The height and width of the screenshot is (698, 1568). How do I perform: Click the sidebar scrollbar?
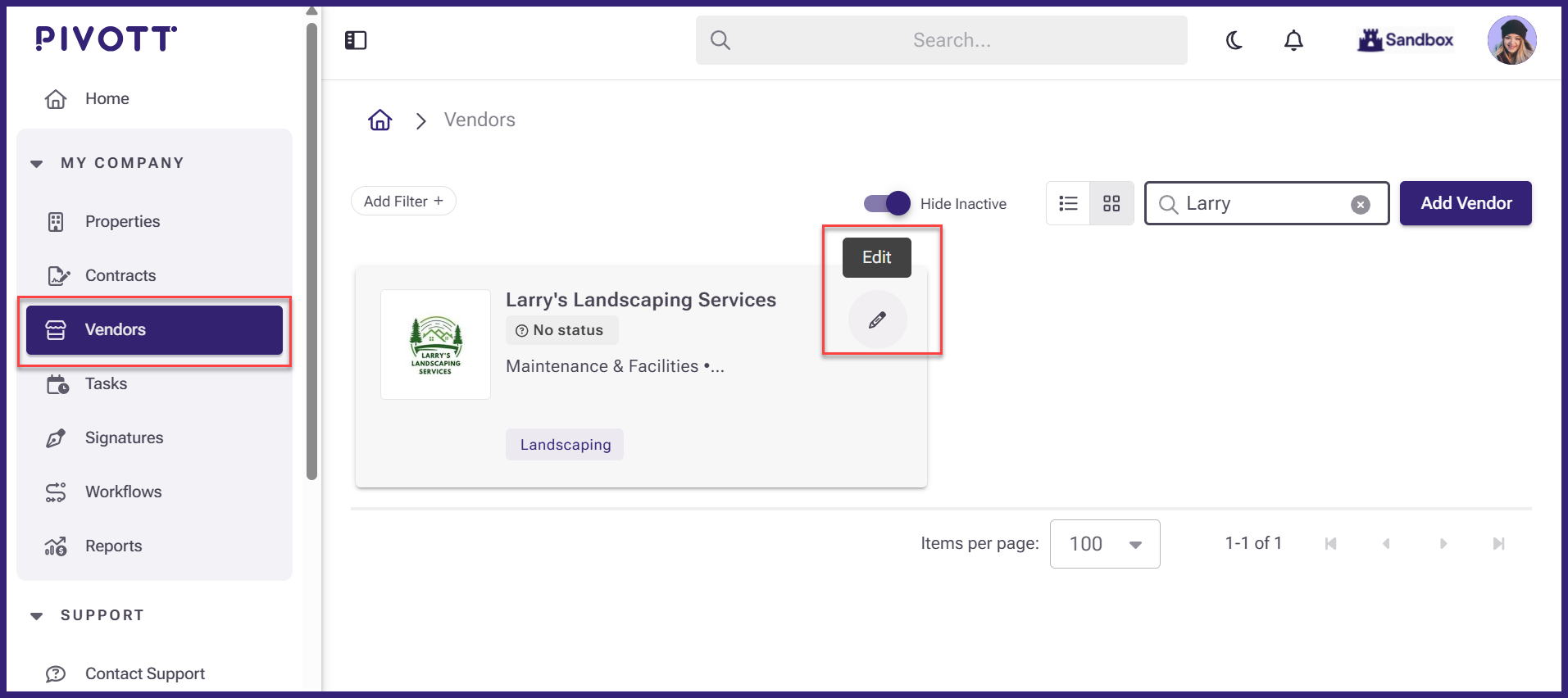(311, 251)
